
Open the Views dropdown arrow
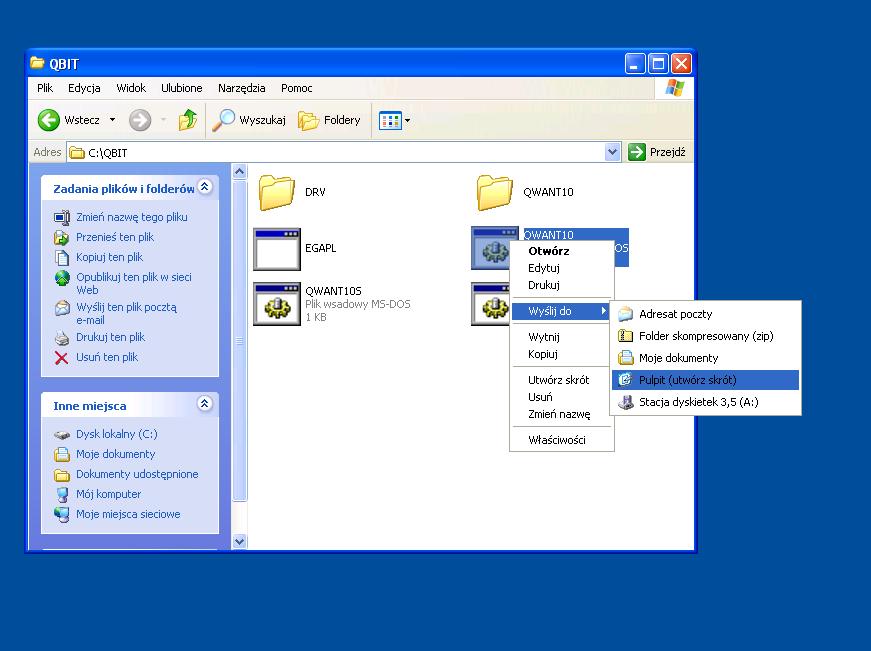(x=408, y=120)
